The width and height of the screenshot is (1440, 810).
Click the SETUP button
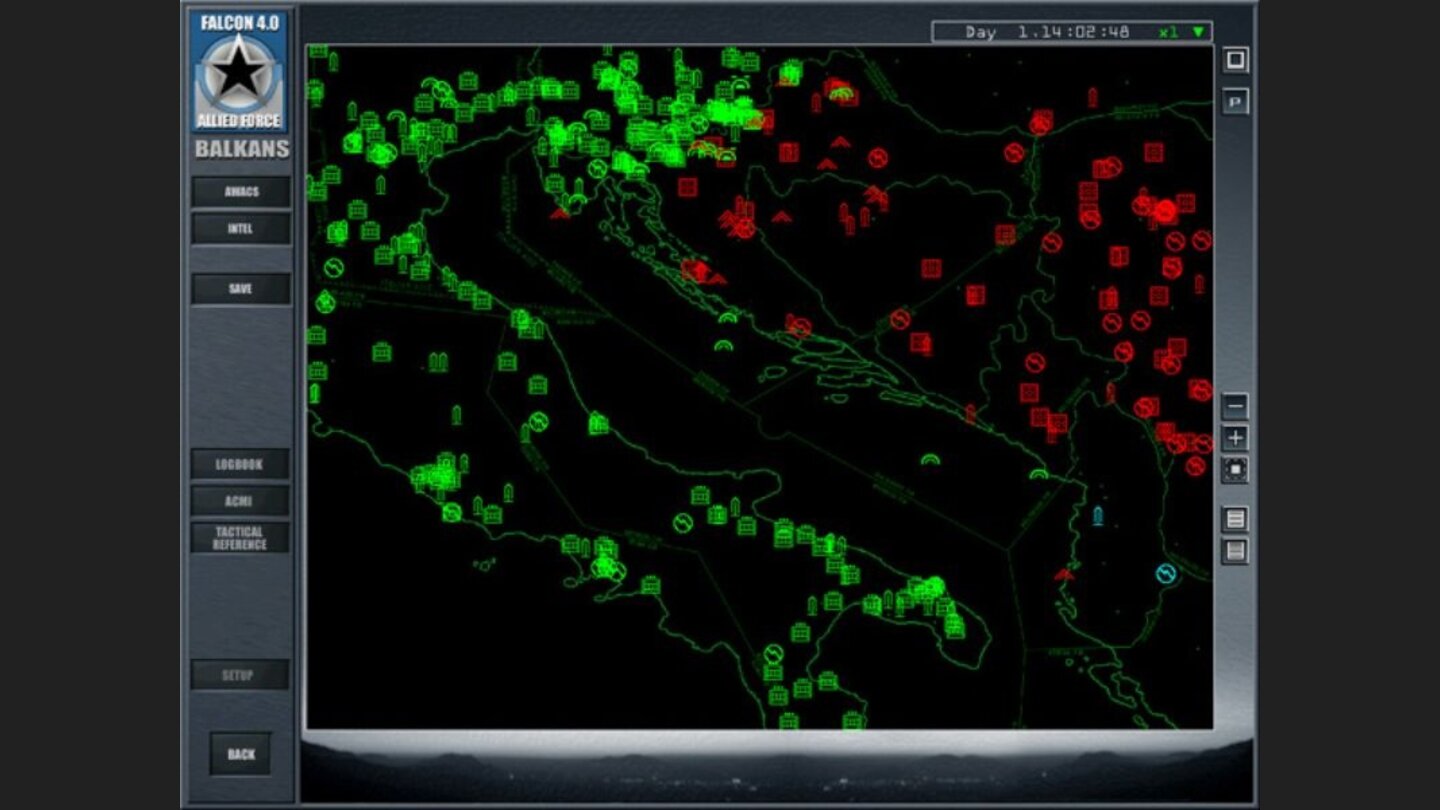click(x=240, y=675)
